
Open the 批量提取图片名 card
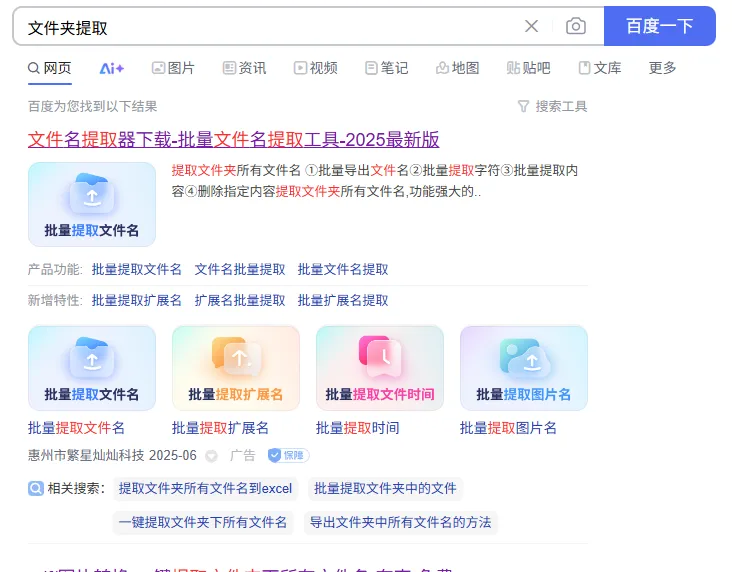click(x=524, y=368)
